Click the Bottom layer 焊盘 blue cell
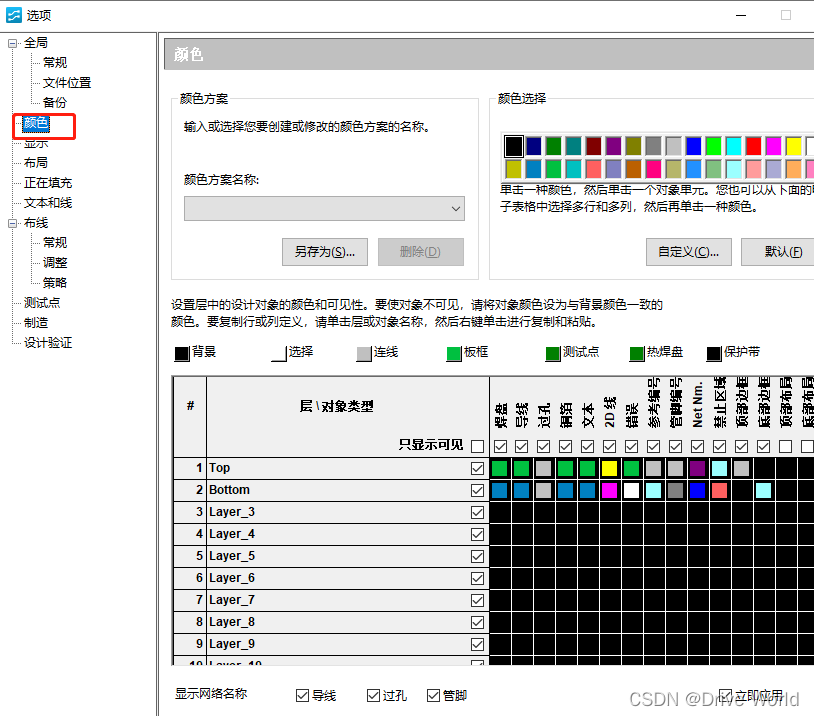The width and height of the screenshot is (814, 716). tap(499, 490)
